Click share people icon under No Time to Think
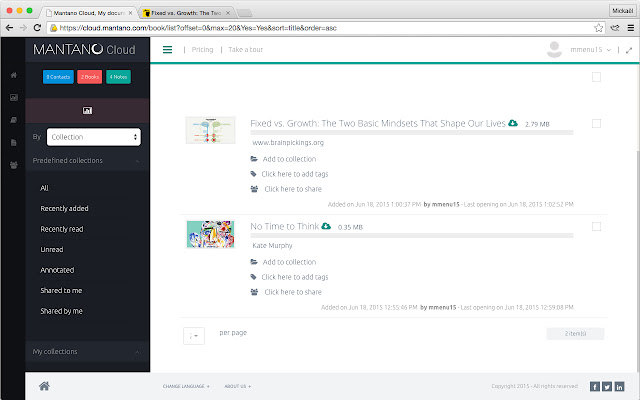640x400 pixels. pyautogui.click(x=254, y=292)
